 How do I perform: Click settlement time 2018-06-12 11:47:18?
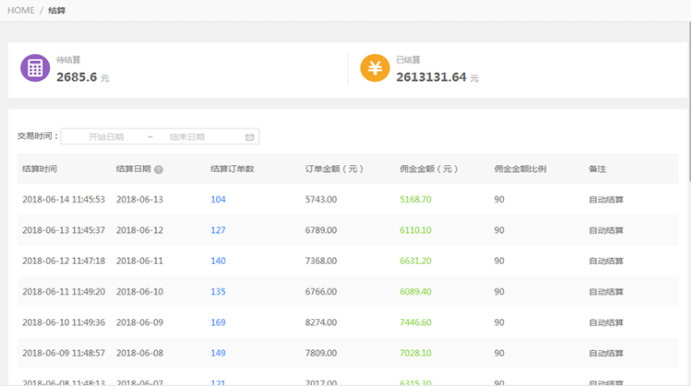click(x=64, y=261)
